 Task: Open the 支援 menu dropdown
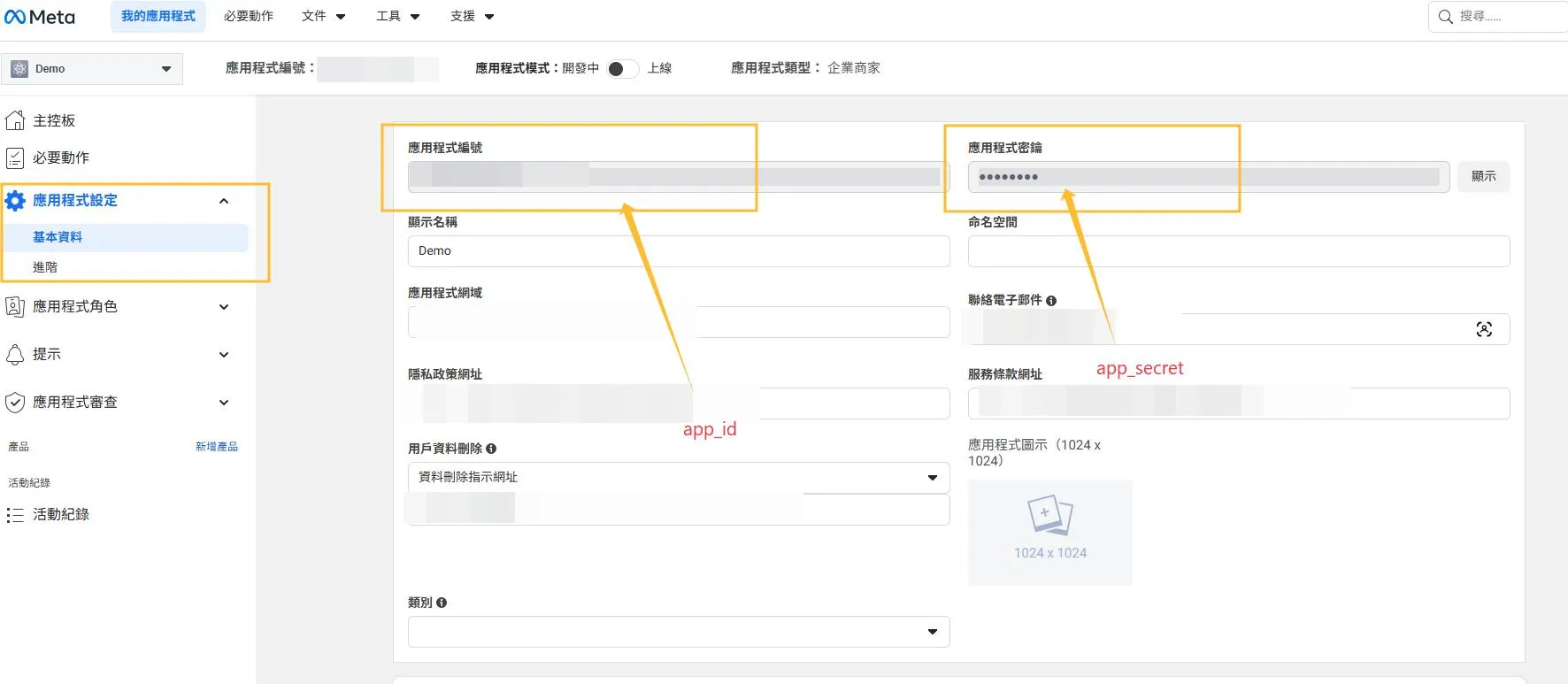point(472,17)
